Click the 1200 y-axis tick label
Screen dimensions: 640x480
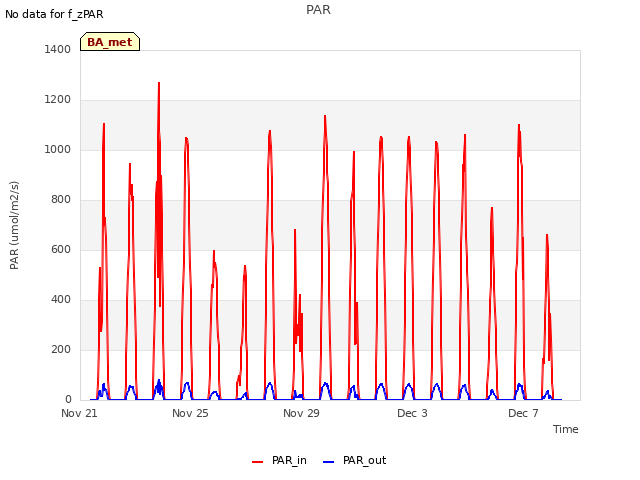pos(58,99)
